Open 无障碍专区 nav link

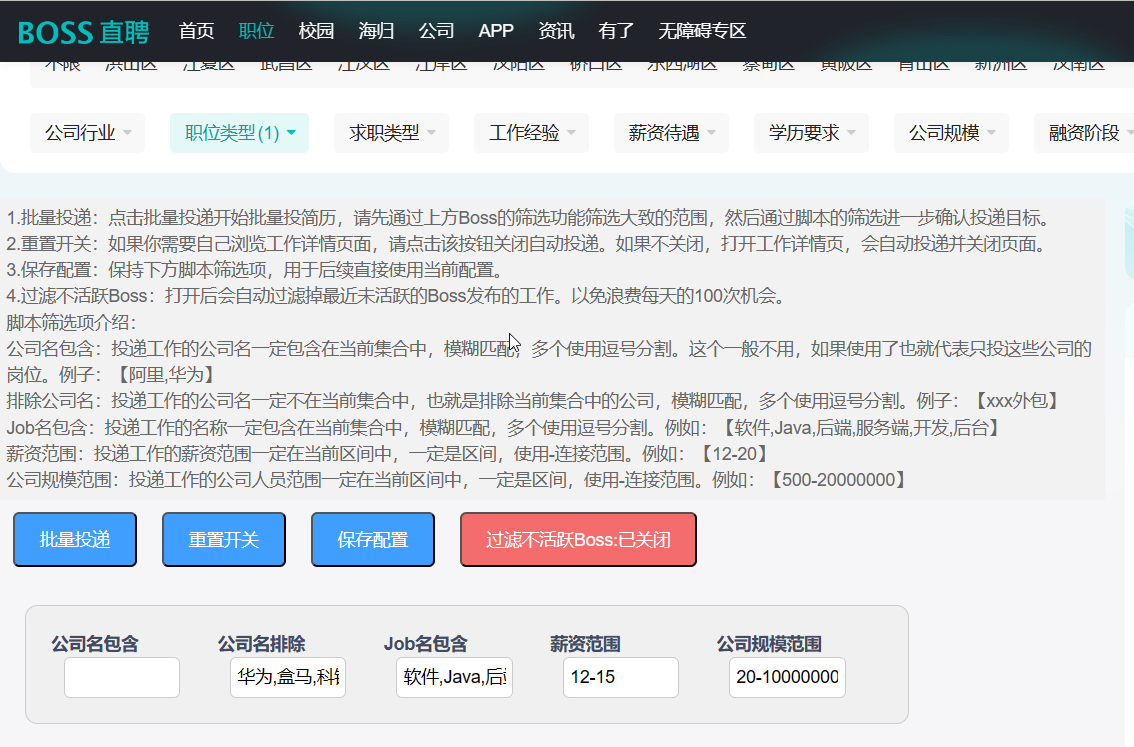(702, 31)
